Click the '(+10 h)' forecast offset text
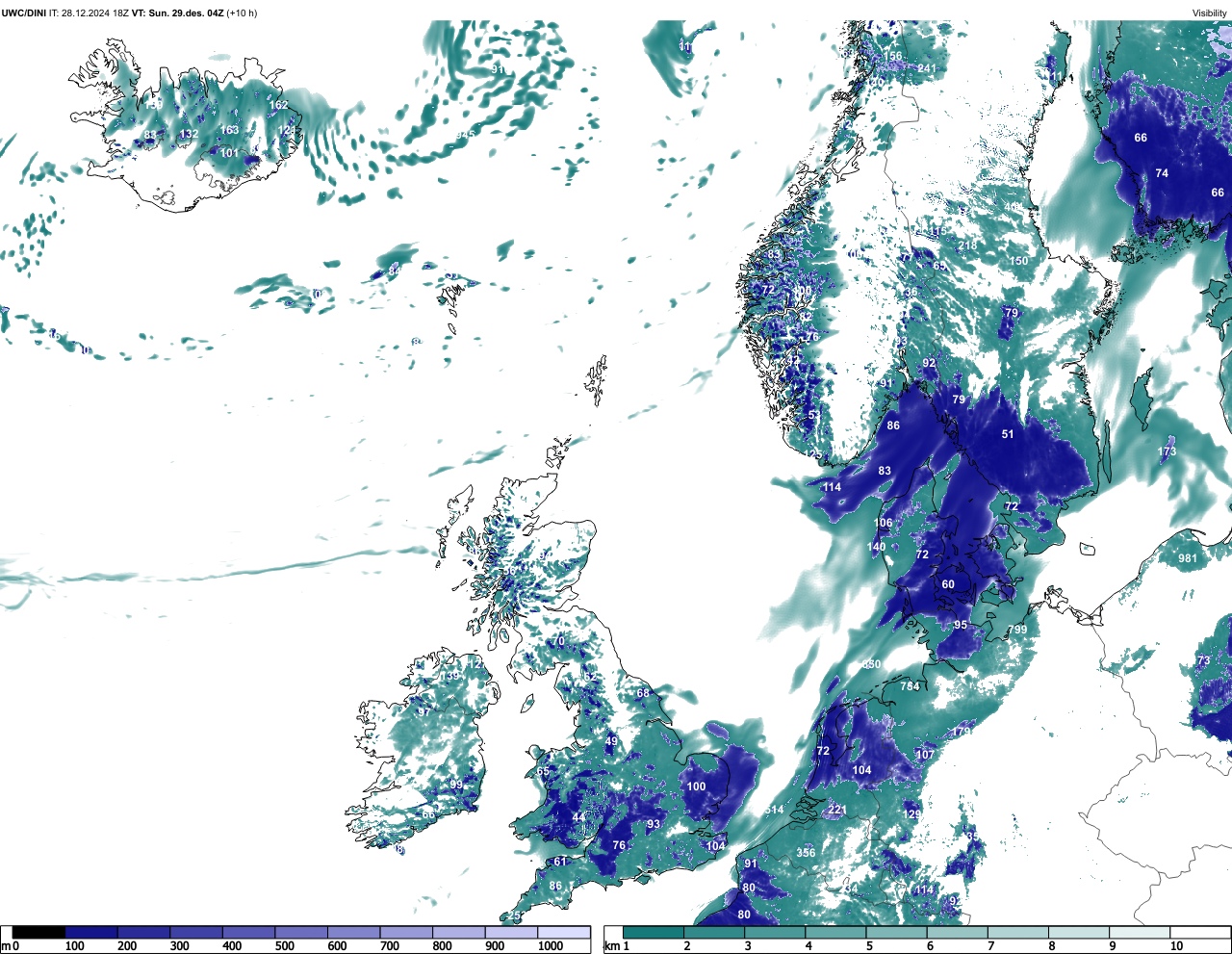Screen dimensions: 1232x954 pos(242,13)
